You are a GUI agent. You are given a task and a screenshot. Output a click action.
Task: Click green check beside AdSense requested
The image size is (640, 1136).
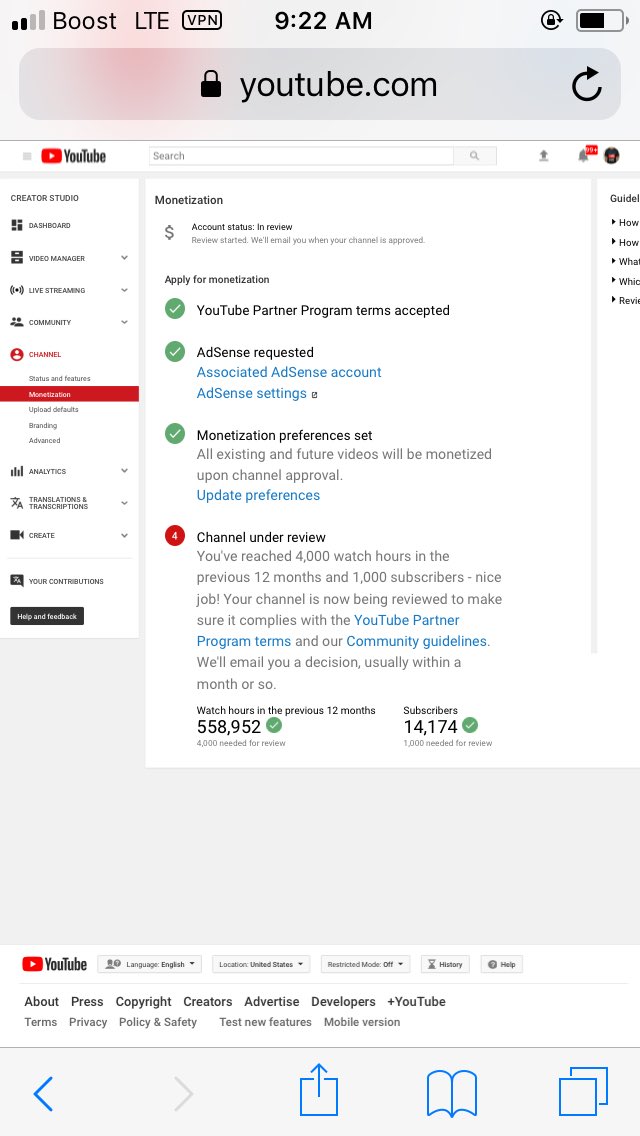(x=175, y=351)
